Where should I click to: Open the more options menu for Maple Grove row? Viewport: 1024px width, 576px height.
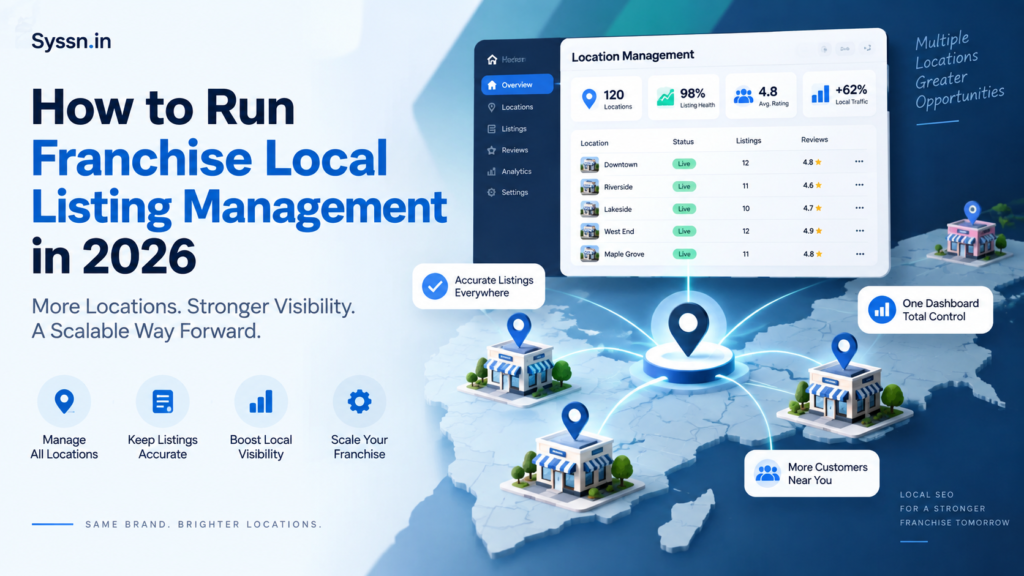[860, 254]
